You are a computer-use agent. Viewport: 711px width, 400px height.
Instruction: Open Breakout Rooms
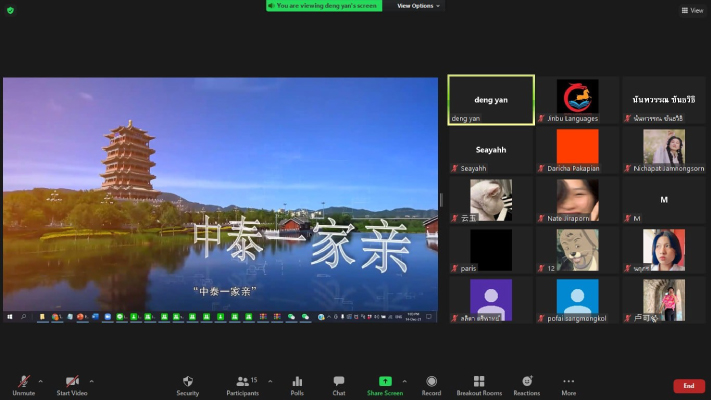pyautogui.click(x=479, y=383)
